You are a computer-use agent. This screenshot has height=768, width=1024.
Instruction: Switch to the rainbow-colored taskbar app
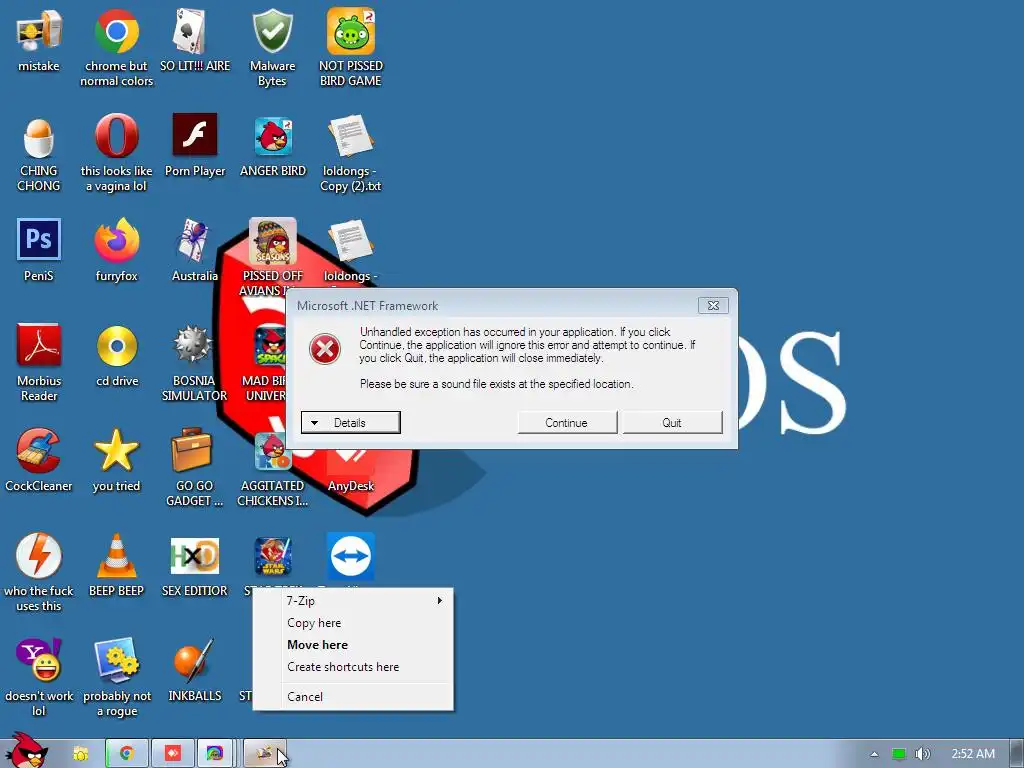point(215,754)
